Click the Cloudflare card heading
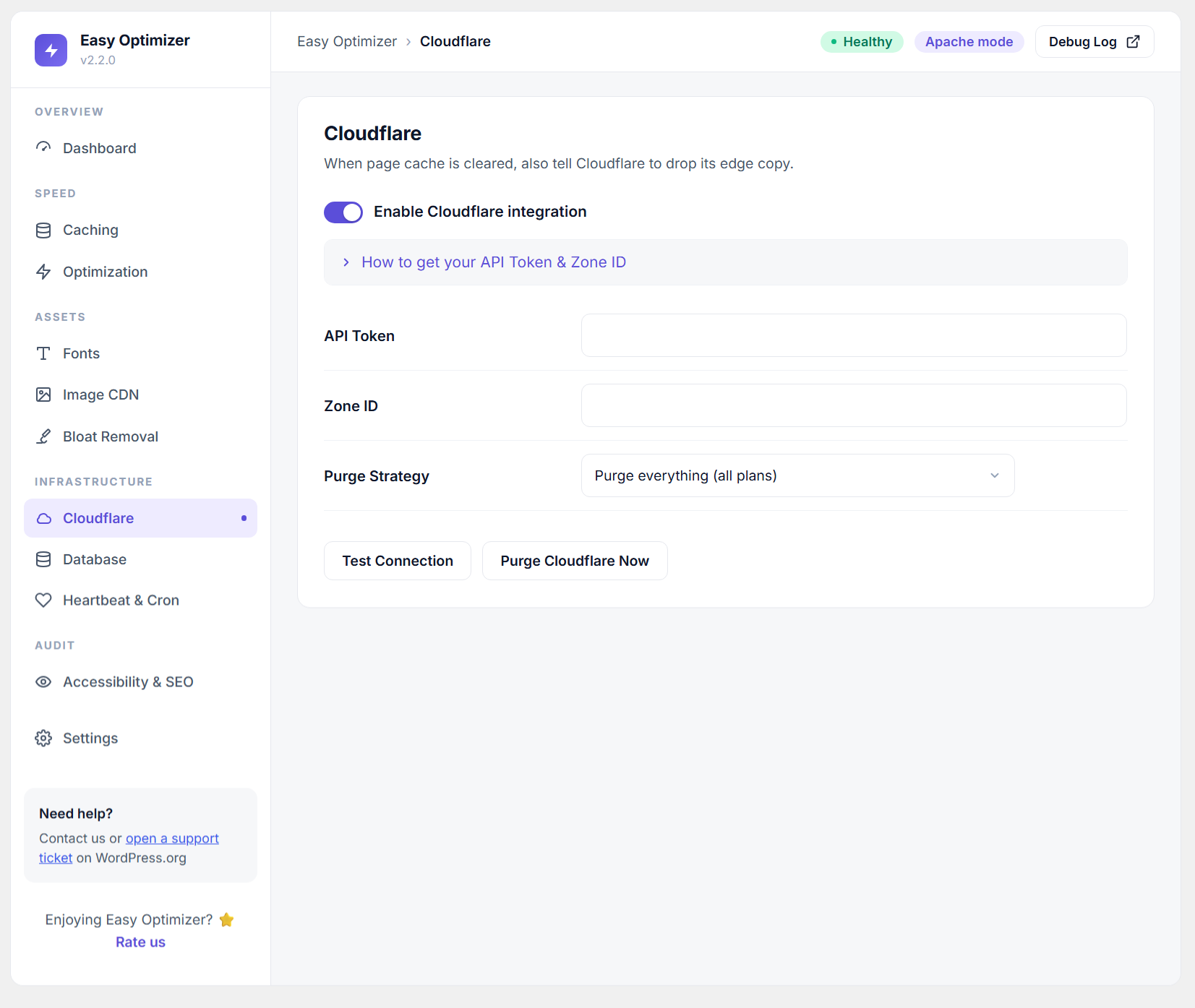Screen dimensions: 1195x1008 (372, 134)
